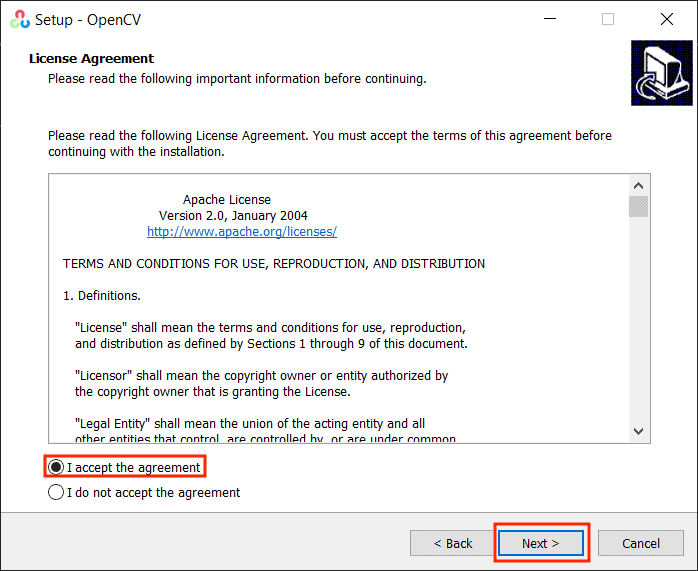This screenshot has height=571, width=698.
Task: Click the "License Agreement" page heading
Action: (91, 58)
